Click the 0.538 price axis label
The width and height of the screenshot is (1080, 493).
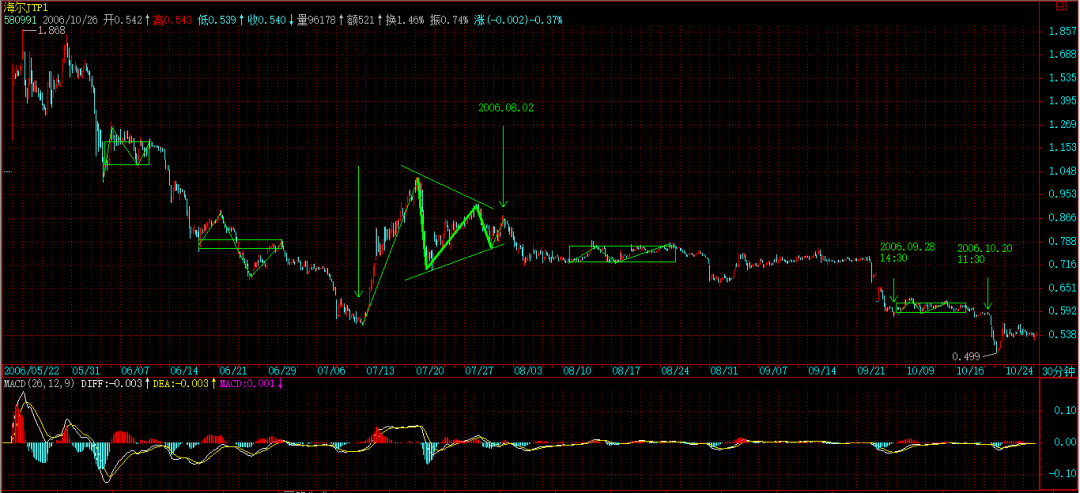click(x=1061, y=335)
